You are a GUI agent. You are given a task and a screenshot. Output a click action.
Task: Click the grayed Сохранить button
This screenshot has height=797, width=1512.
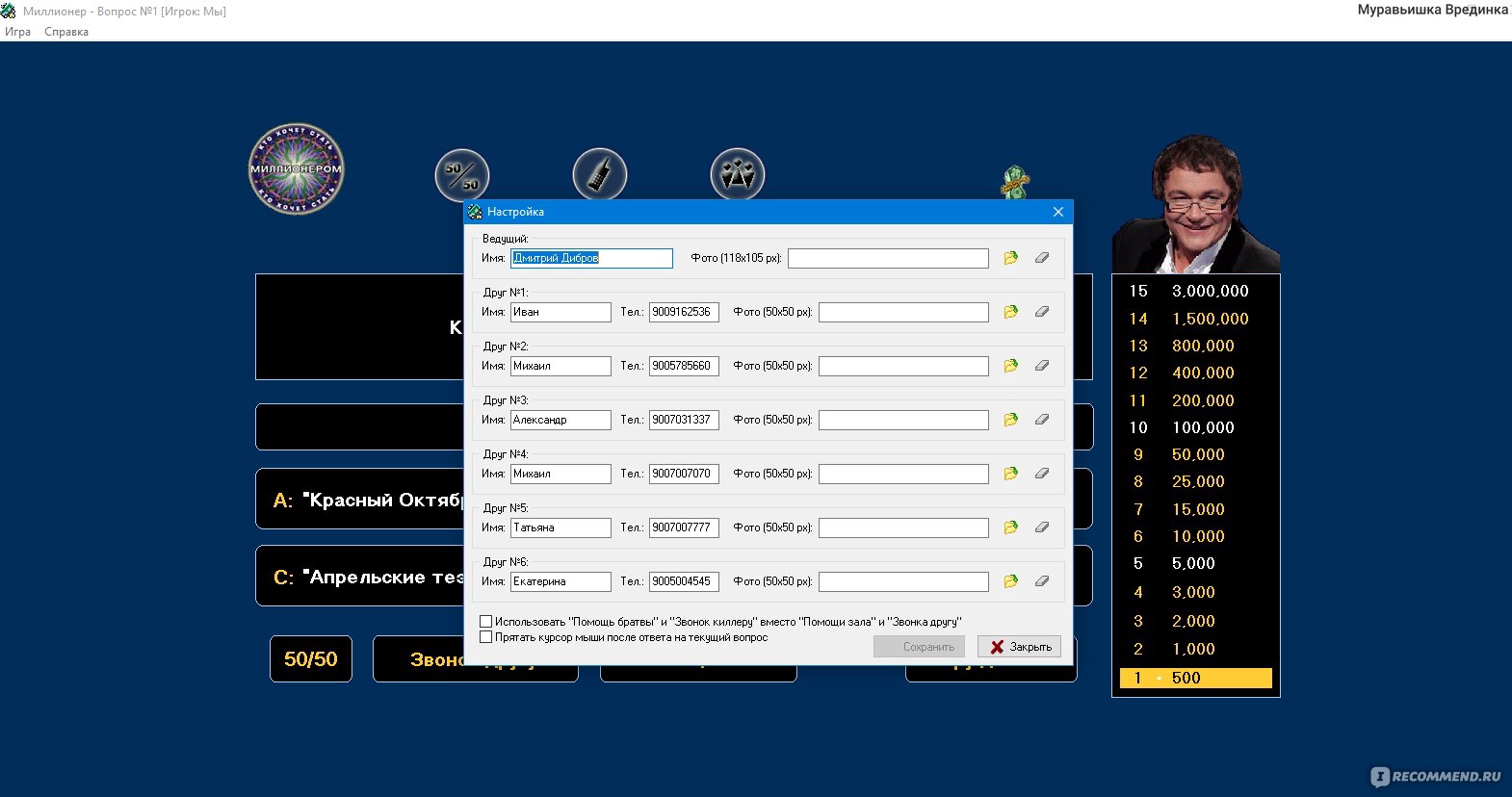(x=919, y=647)
